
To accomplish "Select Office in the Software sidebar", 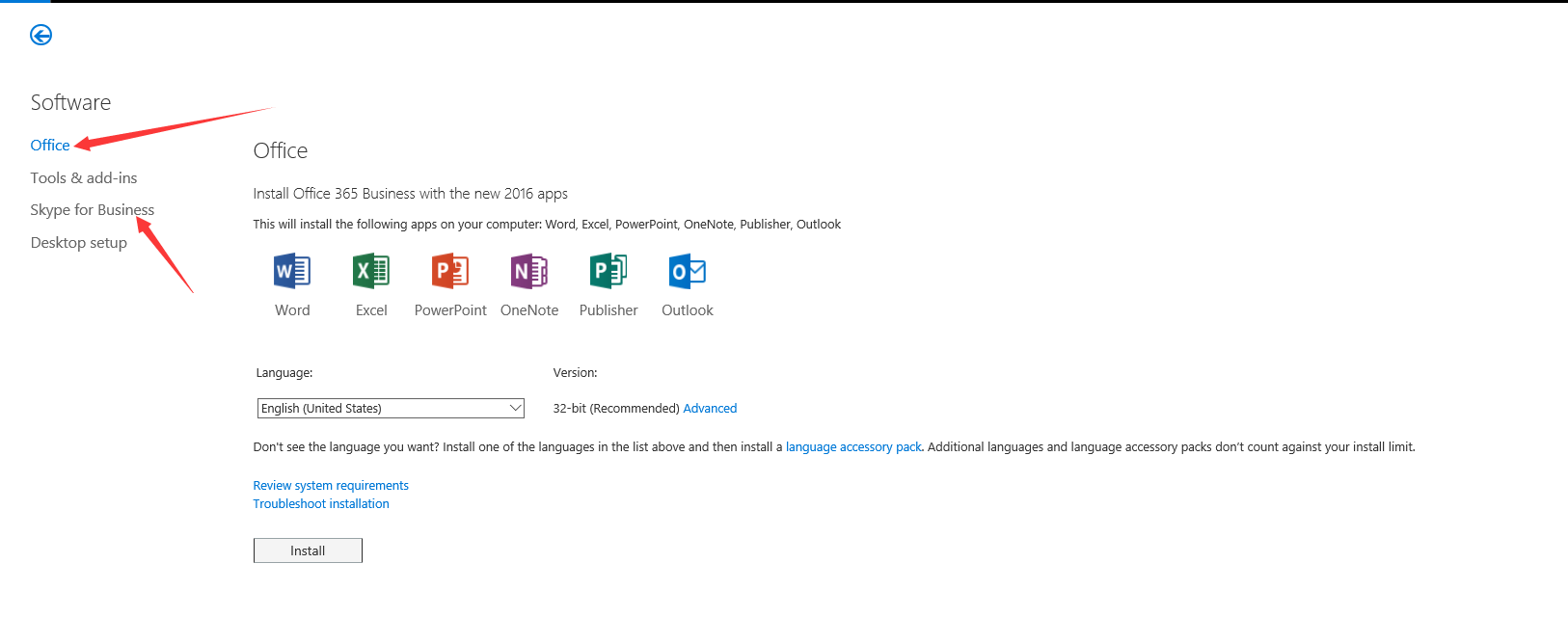I will point(50,146).
